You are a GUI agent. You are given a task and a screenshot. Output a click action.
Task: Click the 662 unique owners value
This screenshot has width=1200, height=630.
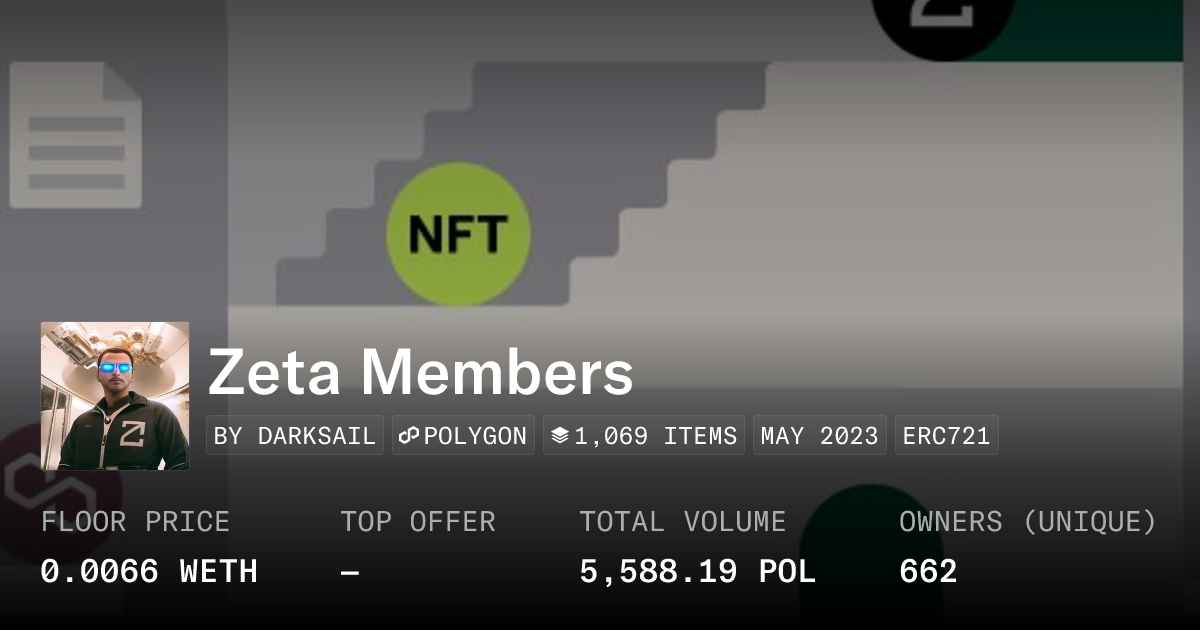pyautogui.click(x=928, y=572)
